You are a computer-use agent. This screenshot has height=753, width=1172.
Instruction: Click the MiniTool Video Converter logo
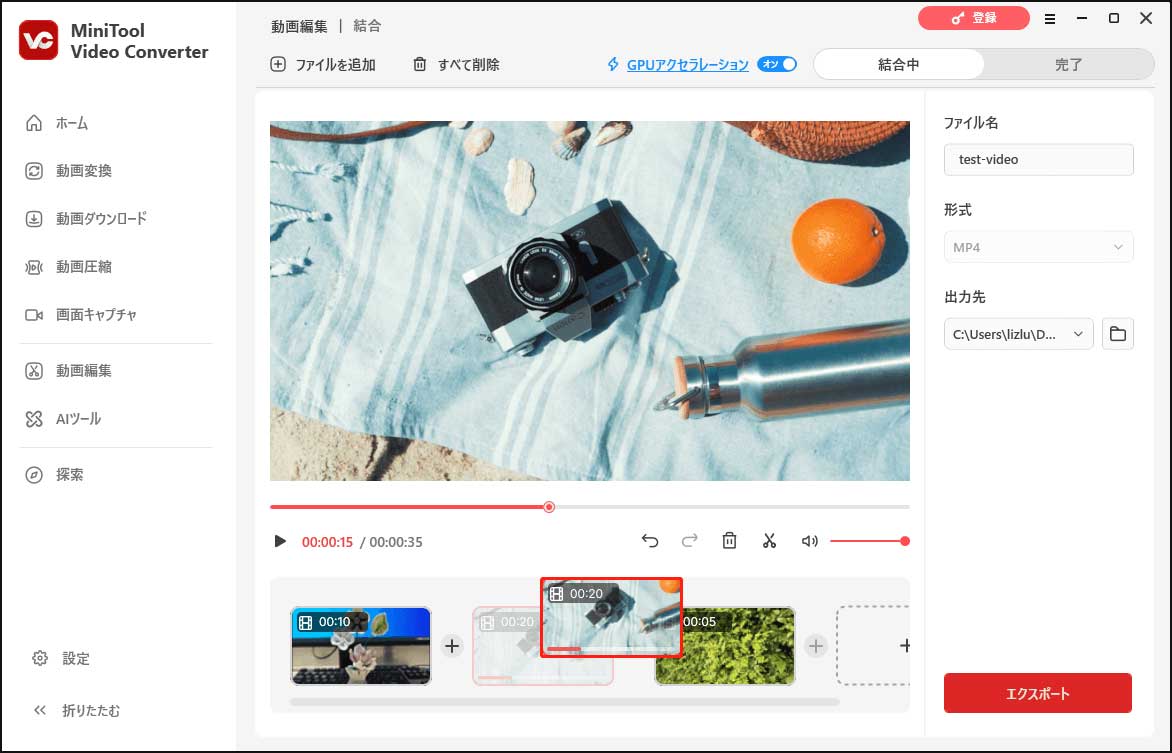point(38,40)
